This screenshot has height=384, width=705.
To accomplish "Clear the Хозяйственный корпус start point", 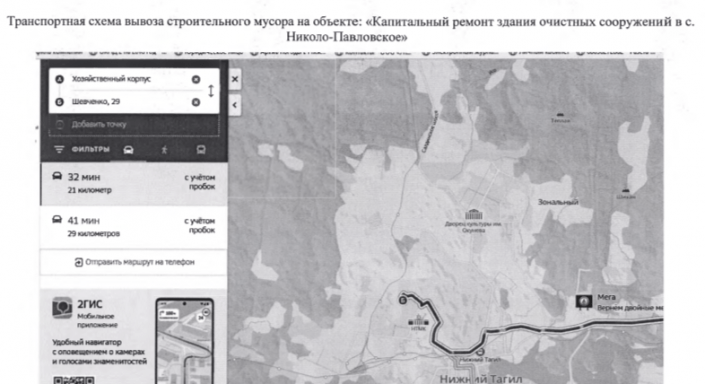I will (196, 80).
